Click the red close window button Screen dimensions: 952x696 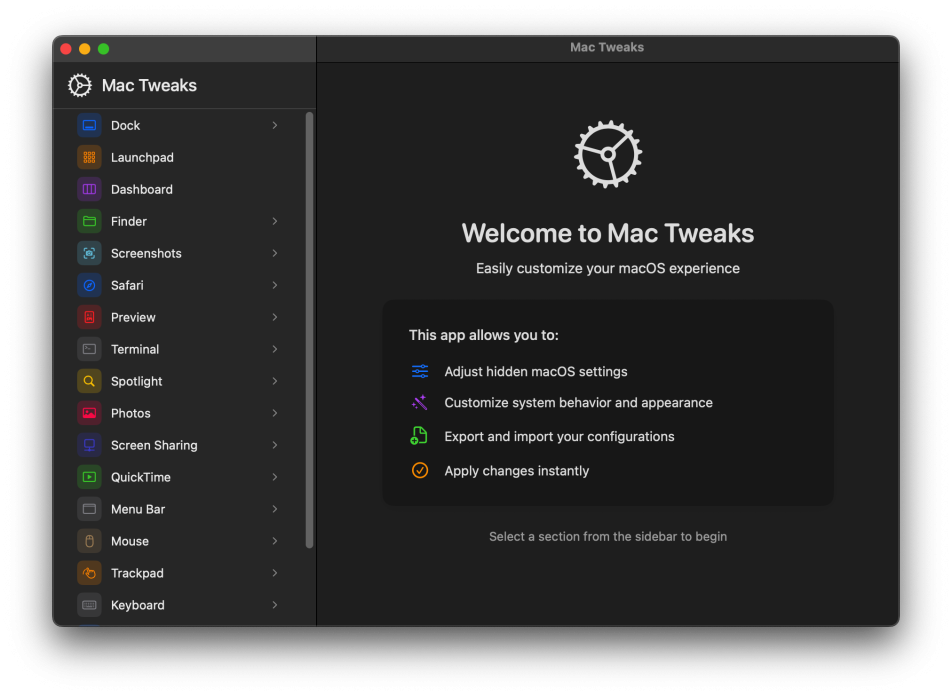coord(66,49)
